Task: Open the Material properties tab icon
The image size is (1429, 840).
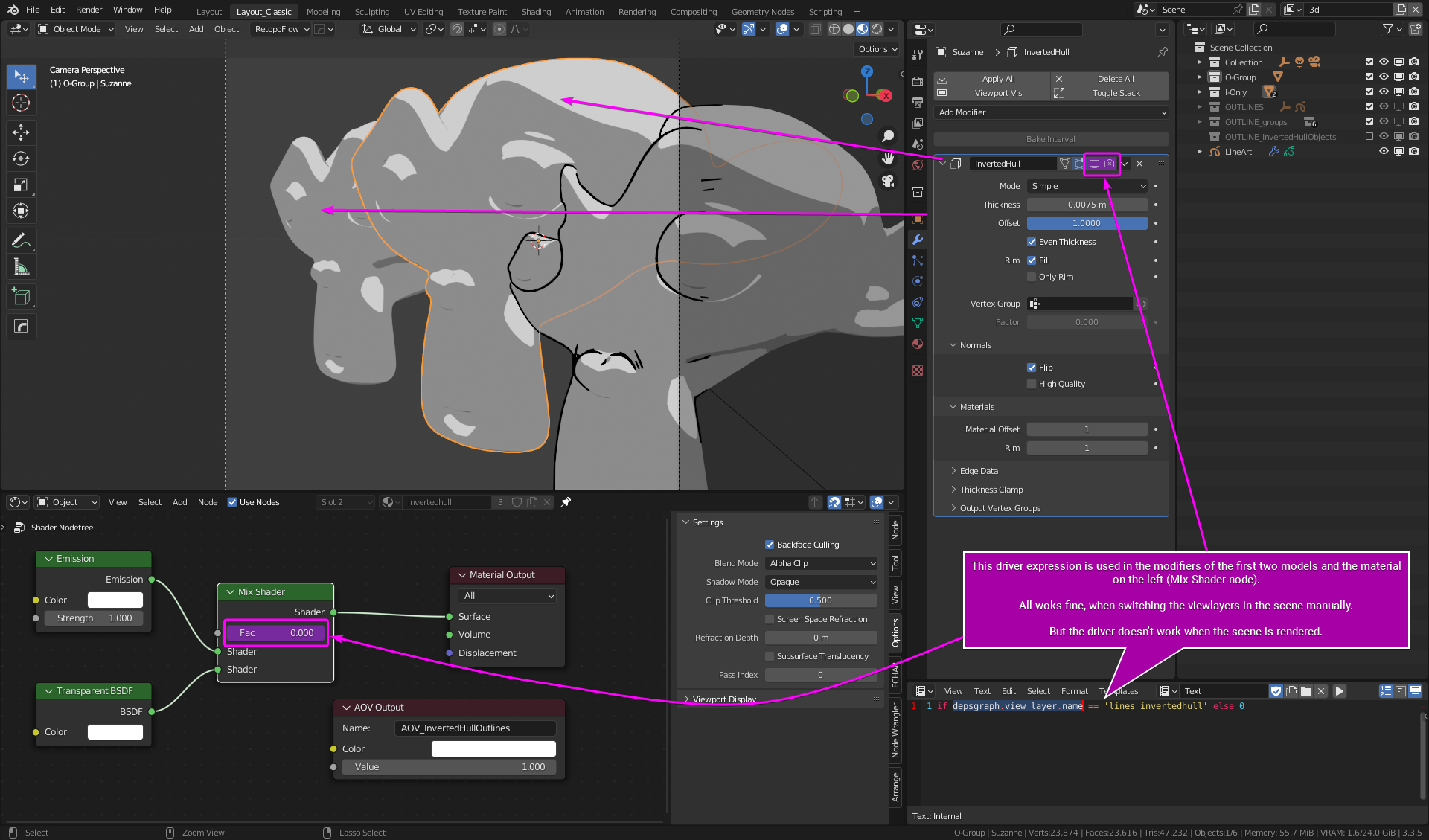Action: click(918, 344)
